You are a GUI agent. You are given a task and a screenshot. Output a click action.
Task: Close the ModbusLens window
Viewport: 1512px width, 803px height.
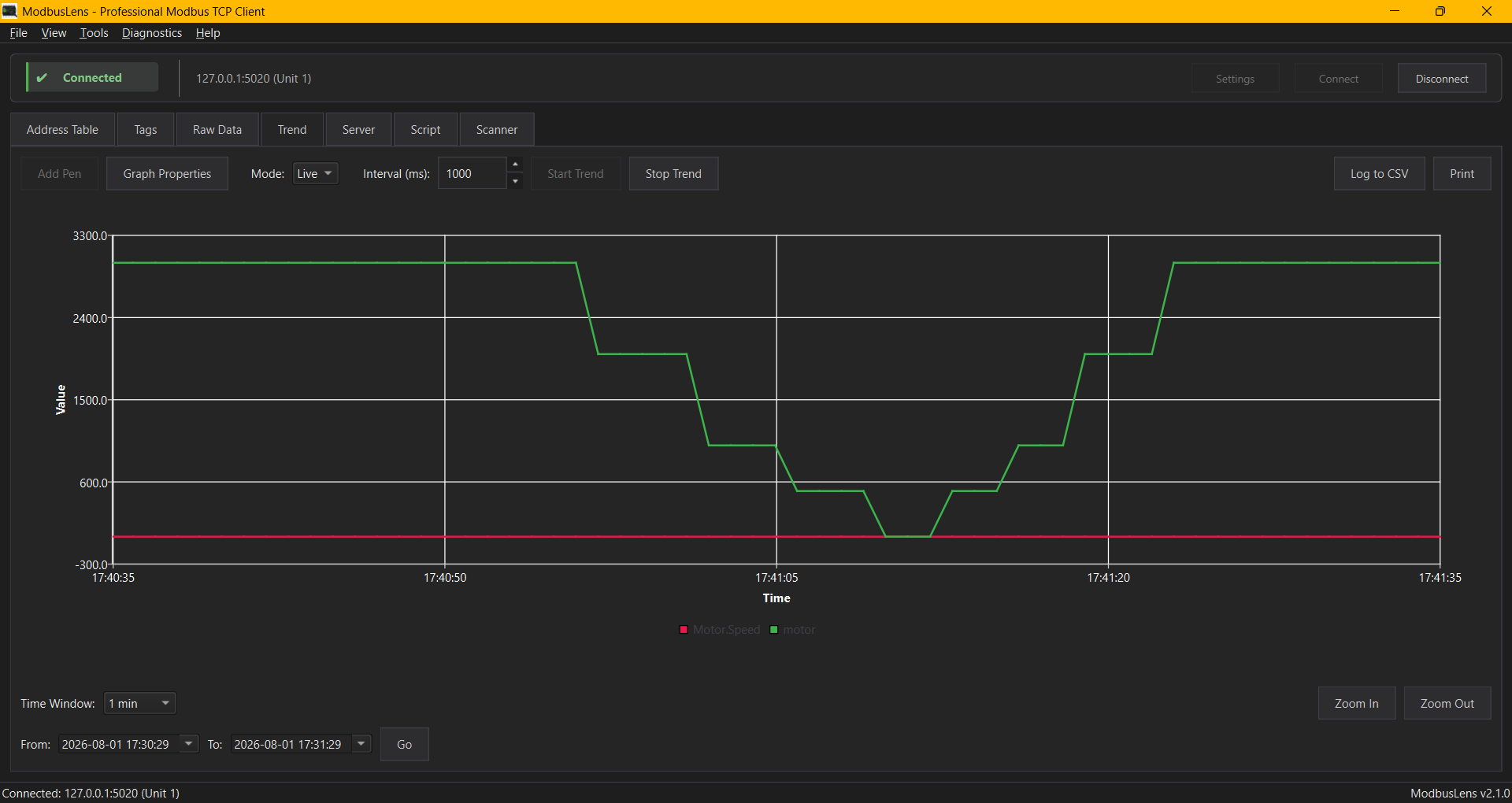(x=1487, y=11)
